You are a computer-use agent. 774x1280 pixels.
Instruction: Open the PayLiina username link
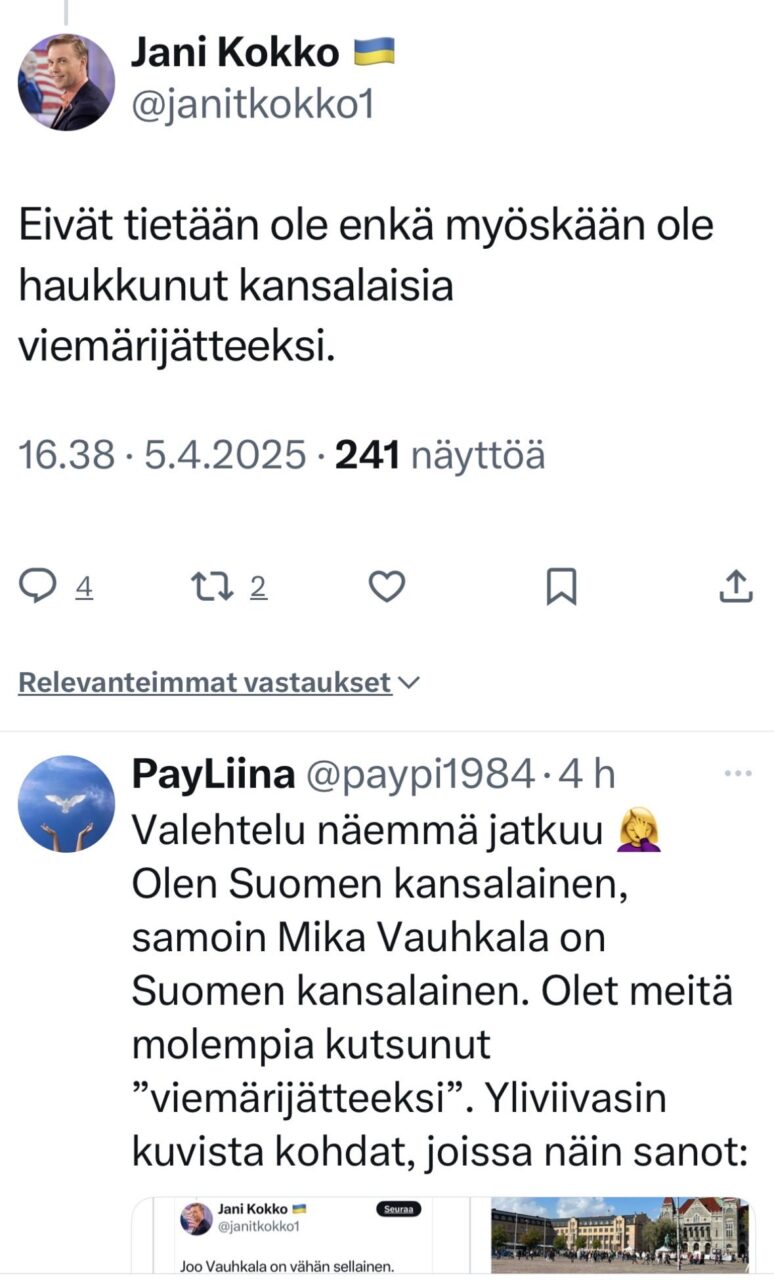tap(213, 774)
